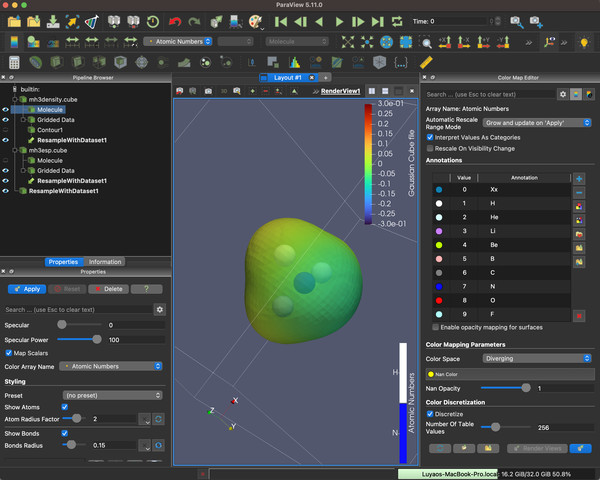Click the Apply button
600x480 pixels.
click(x=27, y=289)
